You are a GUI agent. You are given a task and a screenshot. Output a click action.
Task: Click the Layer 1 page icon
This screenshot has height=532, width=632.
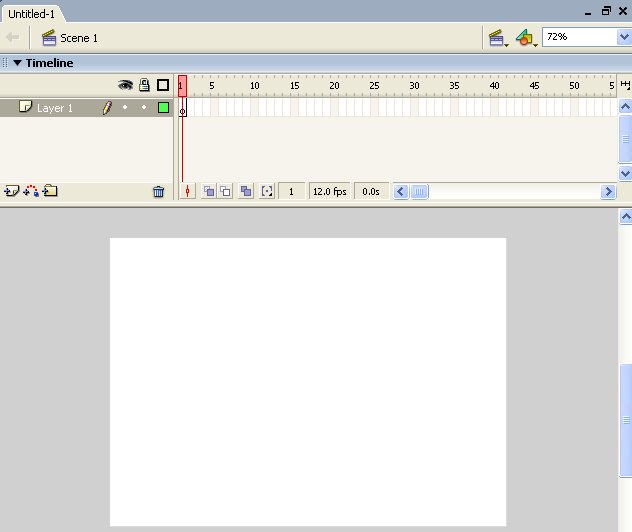25,107
